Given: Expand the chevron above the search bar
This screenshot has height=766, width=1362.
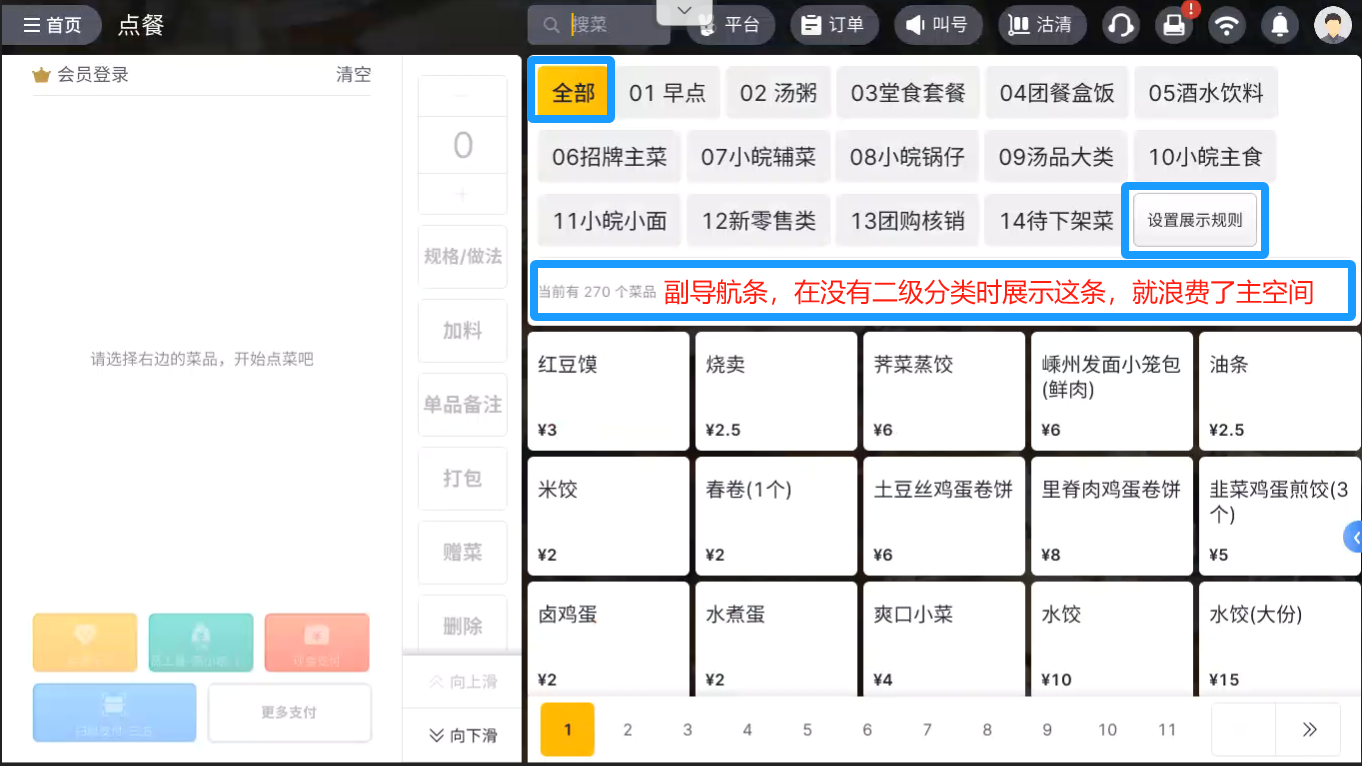Looking at the screenshot, I should [x=684, y=8].
